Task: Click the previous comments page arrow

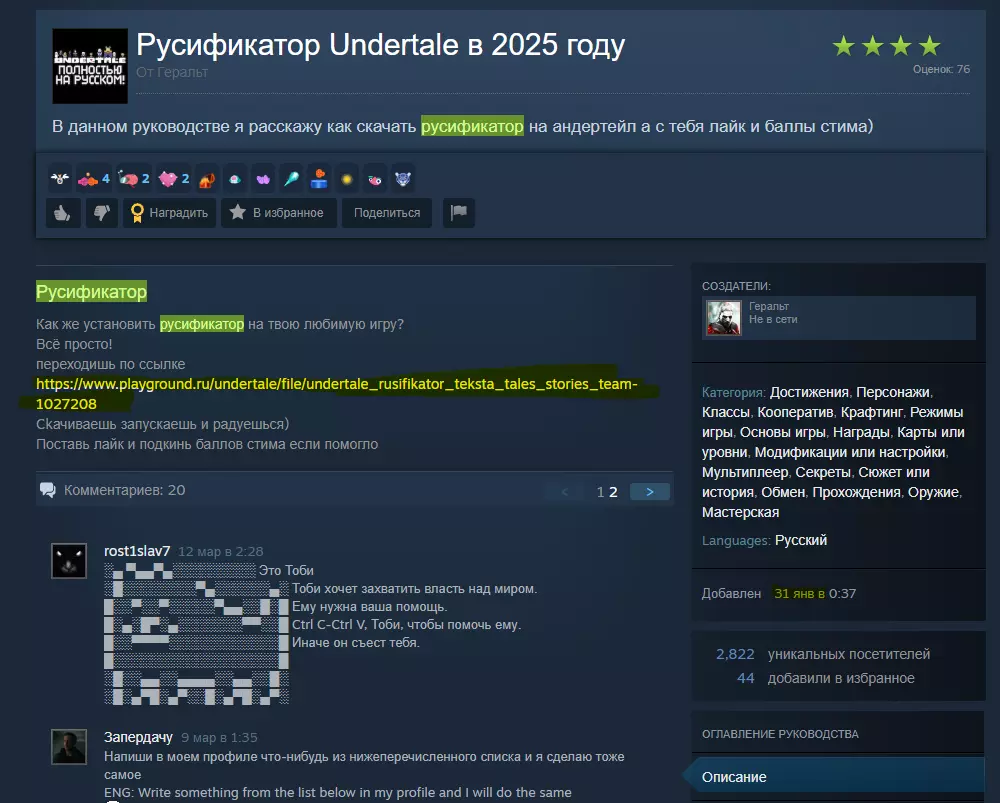Action: 564,492
